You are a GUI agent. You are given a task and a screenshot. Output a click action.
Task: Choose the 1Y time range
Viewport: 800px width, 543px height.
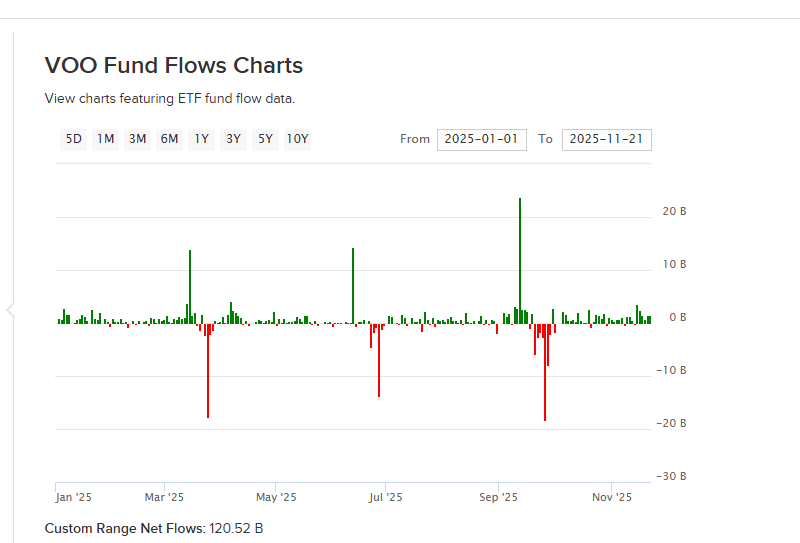(202, 139)
